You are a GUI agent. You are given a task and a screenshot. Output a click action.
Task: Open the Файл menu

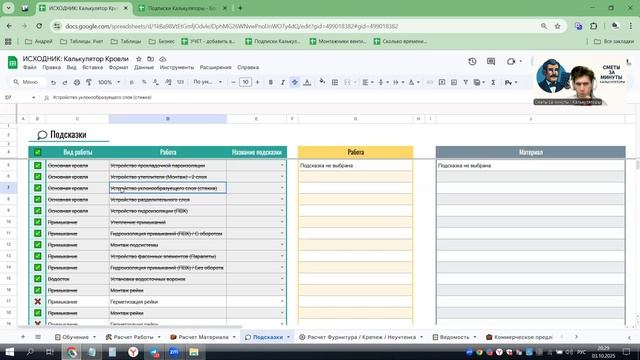click(29, 67)
